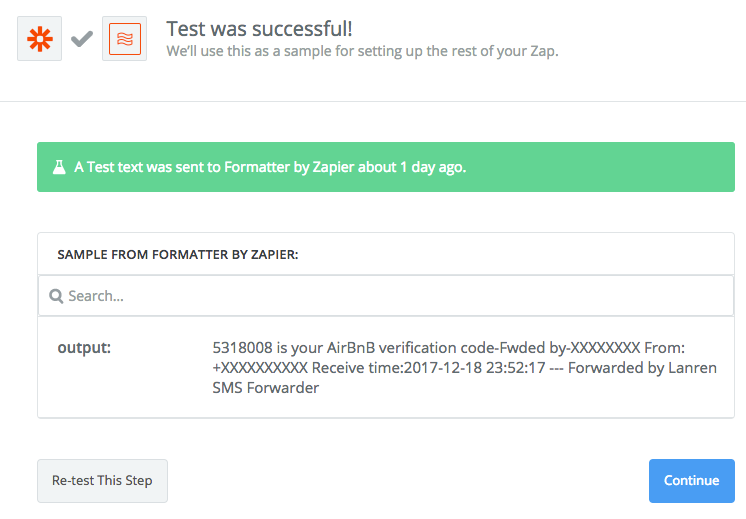Click the green test sent notification banner
The width and height of the screenshot is (746, 519).
[386, 167]
